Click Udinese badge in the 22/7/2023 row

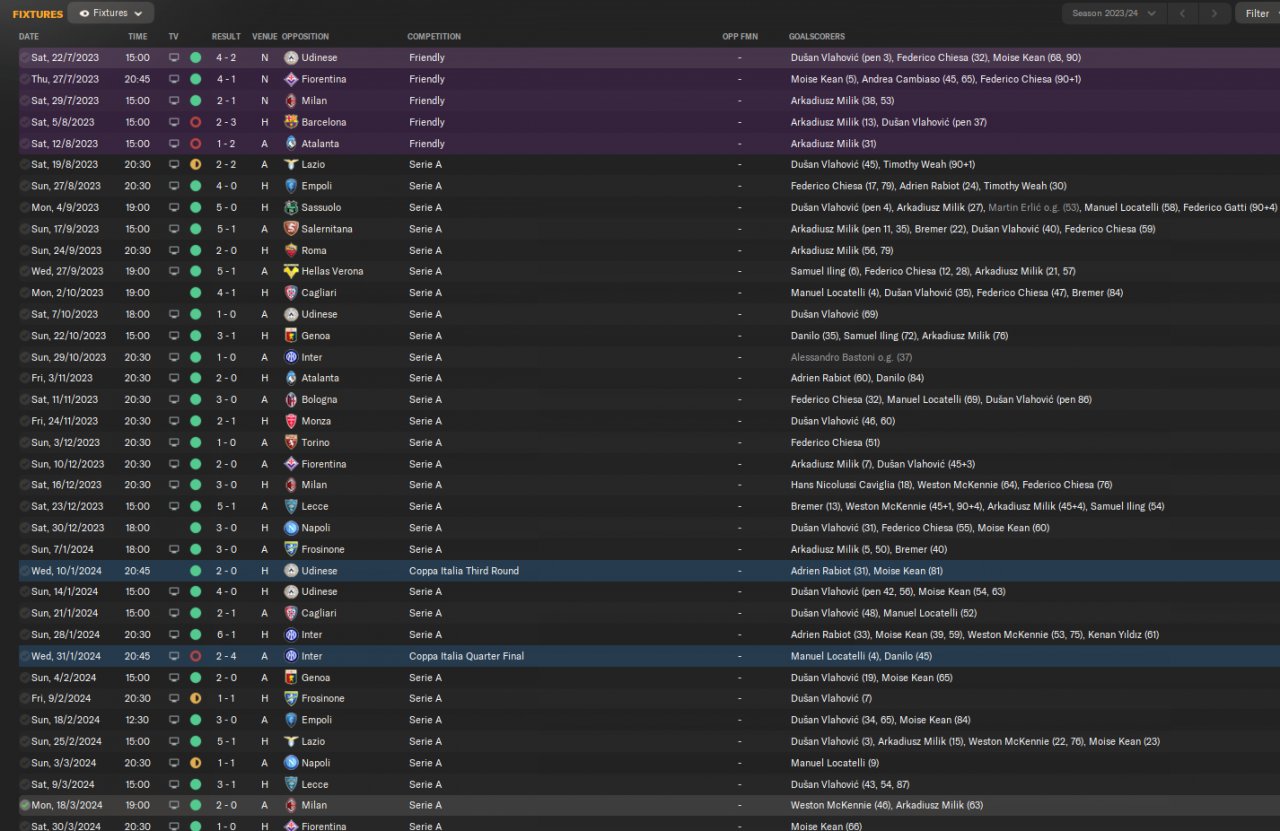(x=291, y=58)
